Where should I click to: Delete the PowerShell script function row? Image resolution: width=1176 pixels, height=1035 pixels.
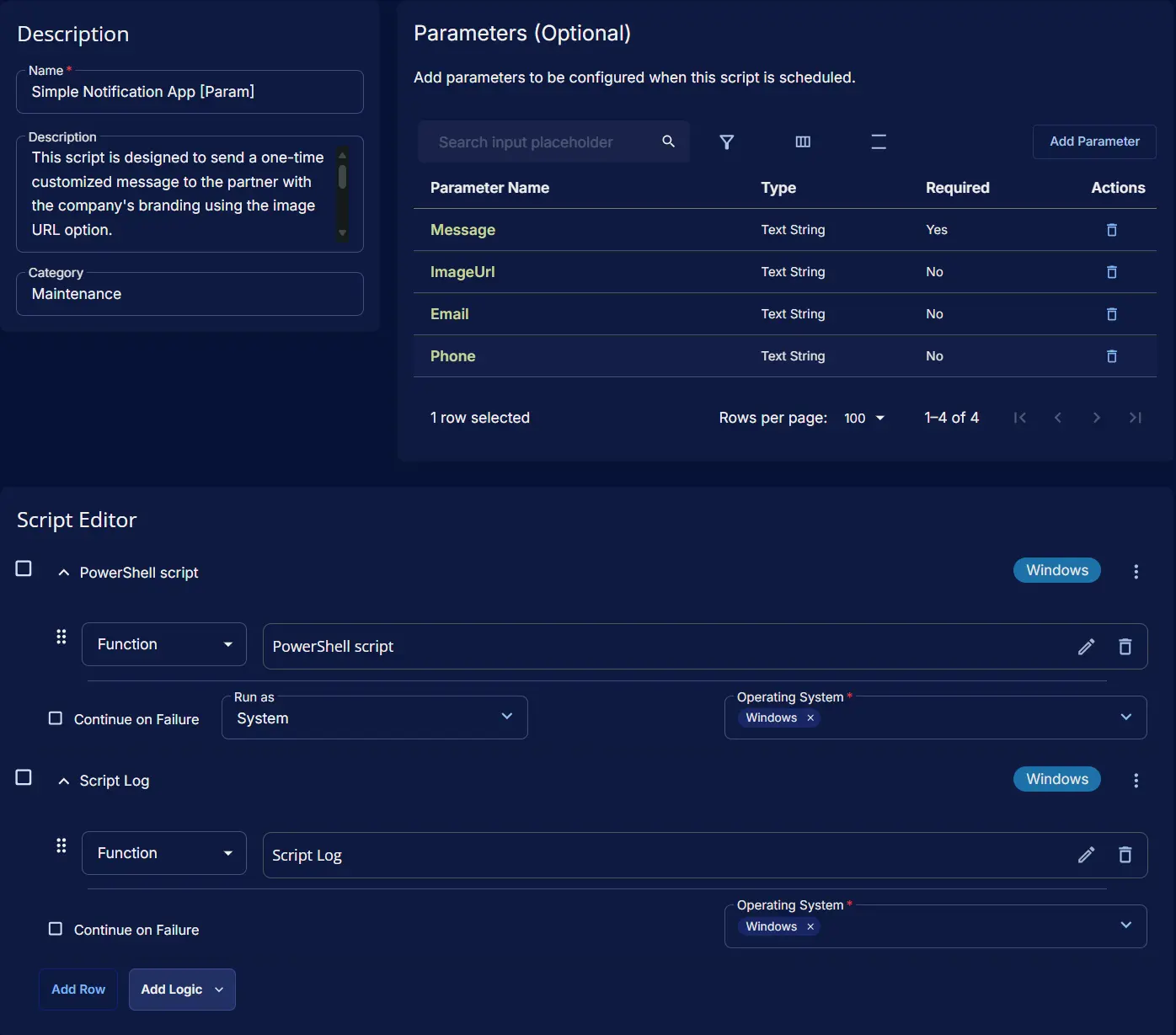pyautogui.click(x=1125, y=647)
